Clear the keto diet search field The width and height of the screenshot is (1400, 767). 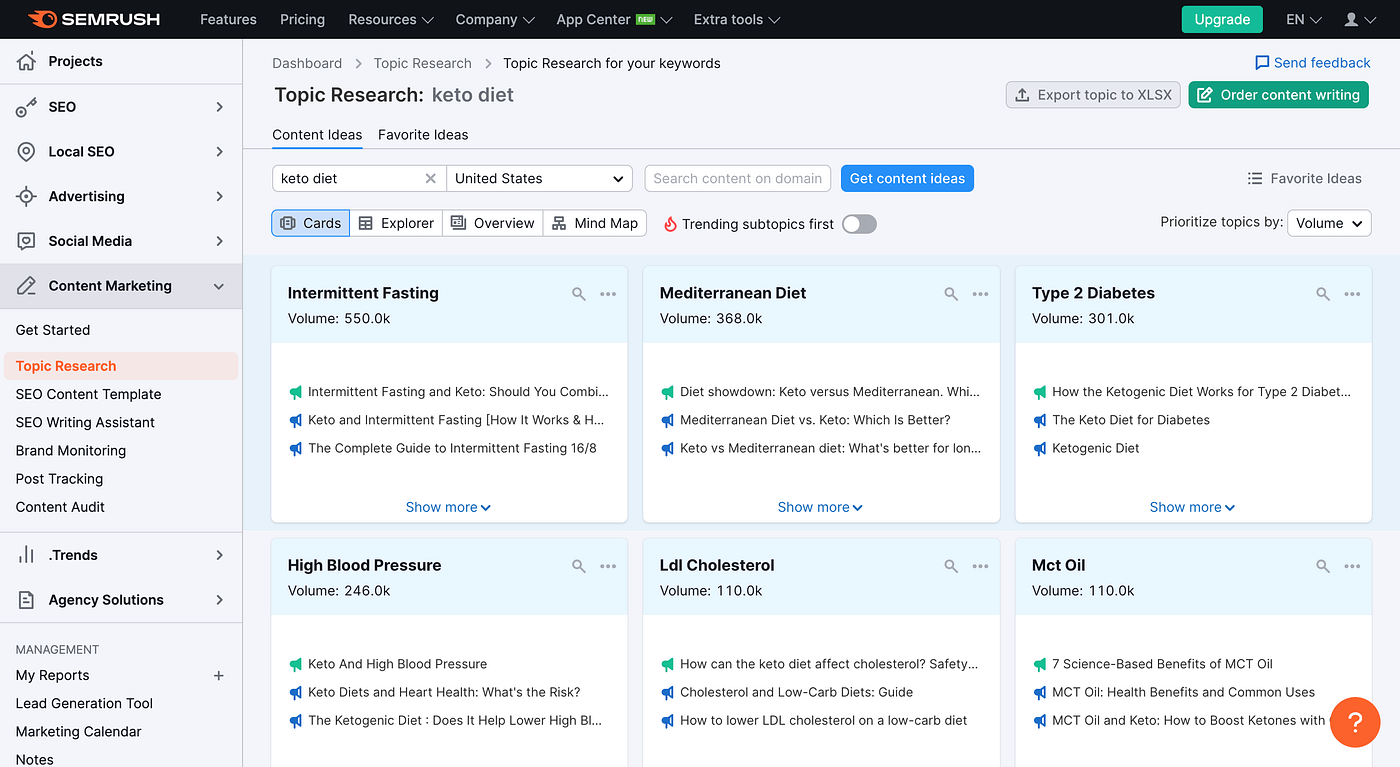[x=430, y=178]
